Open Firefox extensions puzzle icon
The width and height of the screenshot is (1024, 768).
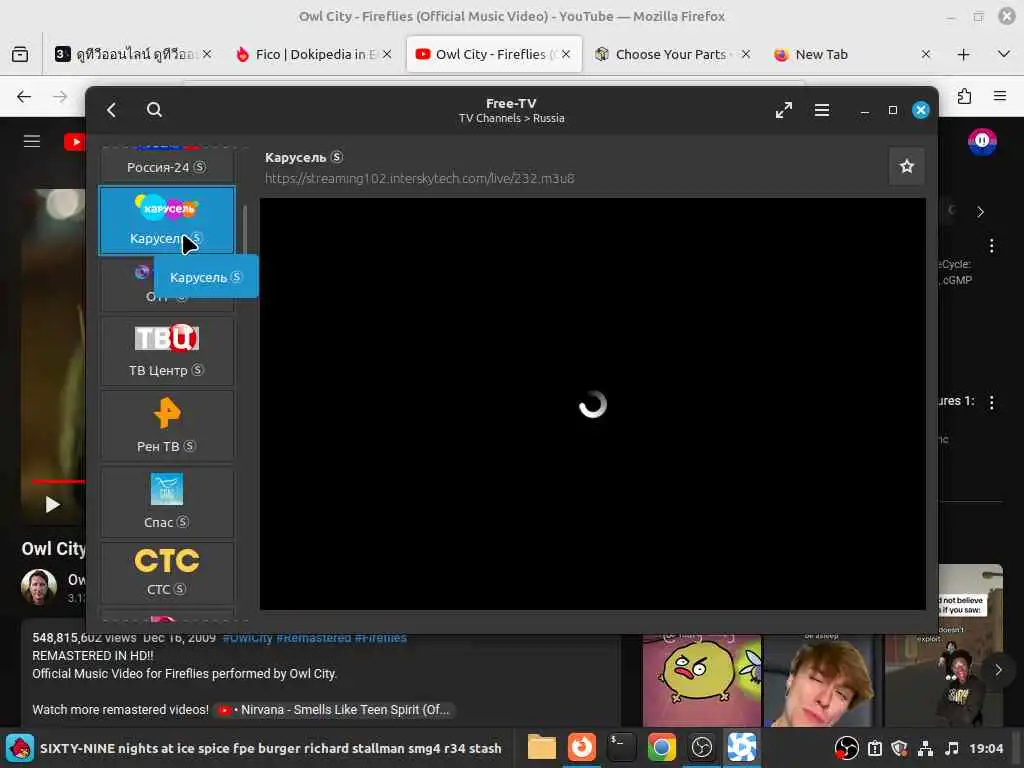pos(964,97)
